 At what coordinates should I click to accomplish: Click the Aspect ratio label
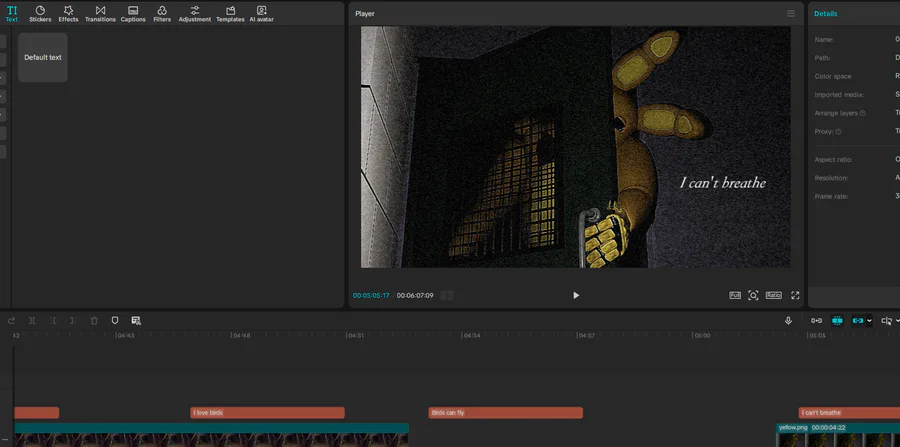coord(833,160)
